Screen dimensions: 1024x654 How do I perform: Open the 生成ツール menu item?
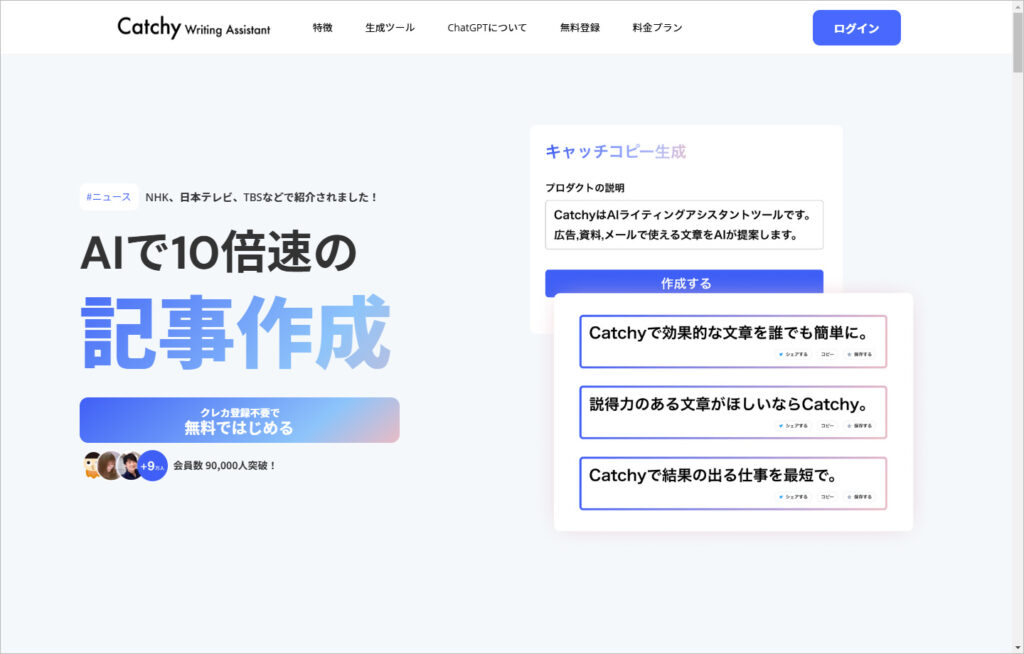390,27
